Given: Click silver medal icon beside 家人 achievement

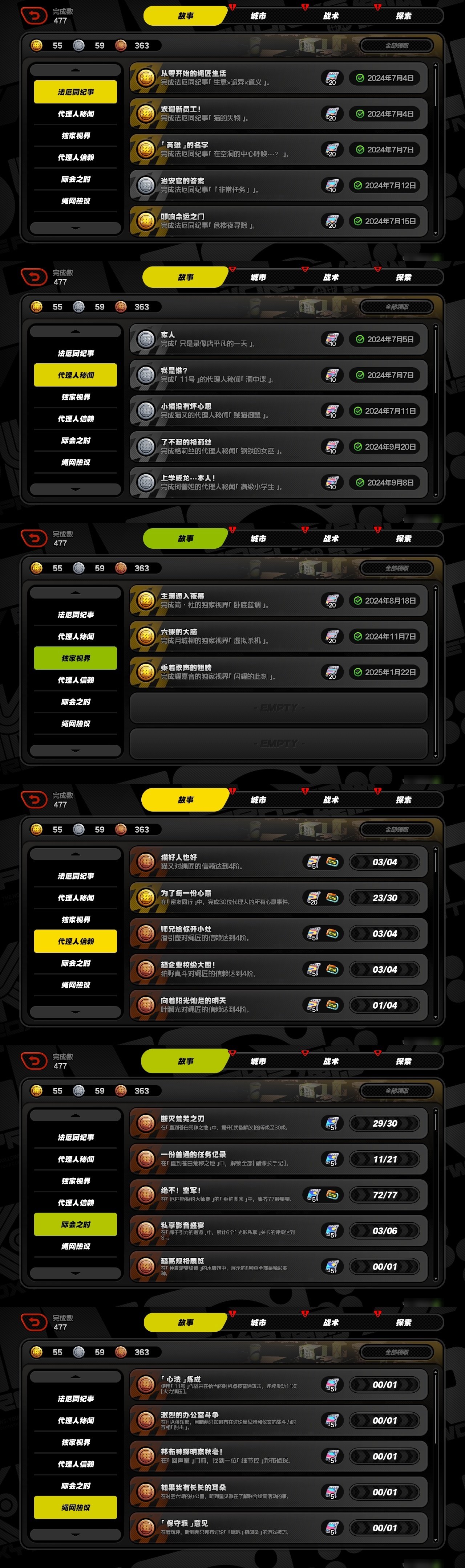Looking at the screenshot, I should click(x=146, y=339).
